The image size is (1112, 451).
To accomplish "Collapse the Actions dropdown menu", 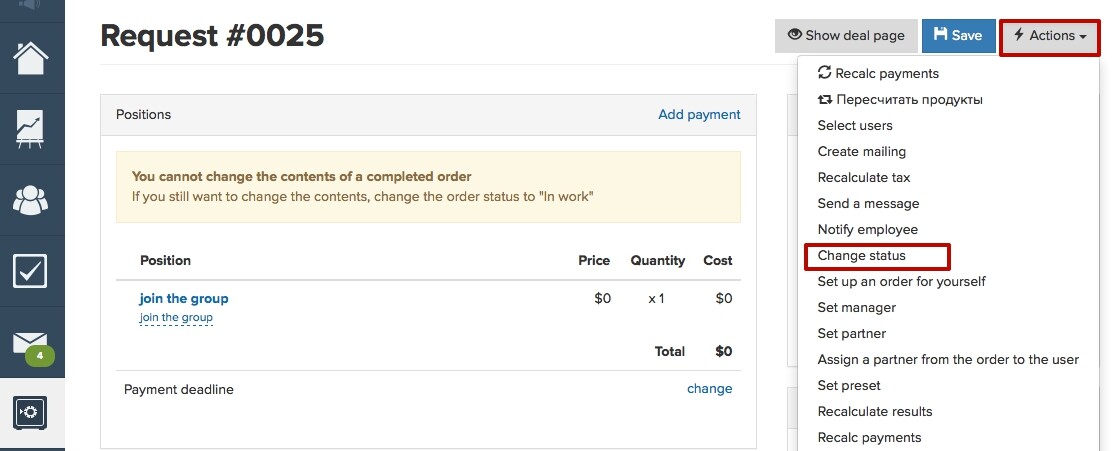I will (x=1050, y=36).
